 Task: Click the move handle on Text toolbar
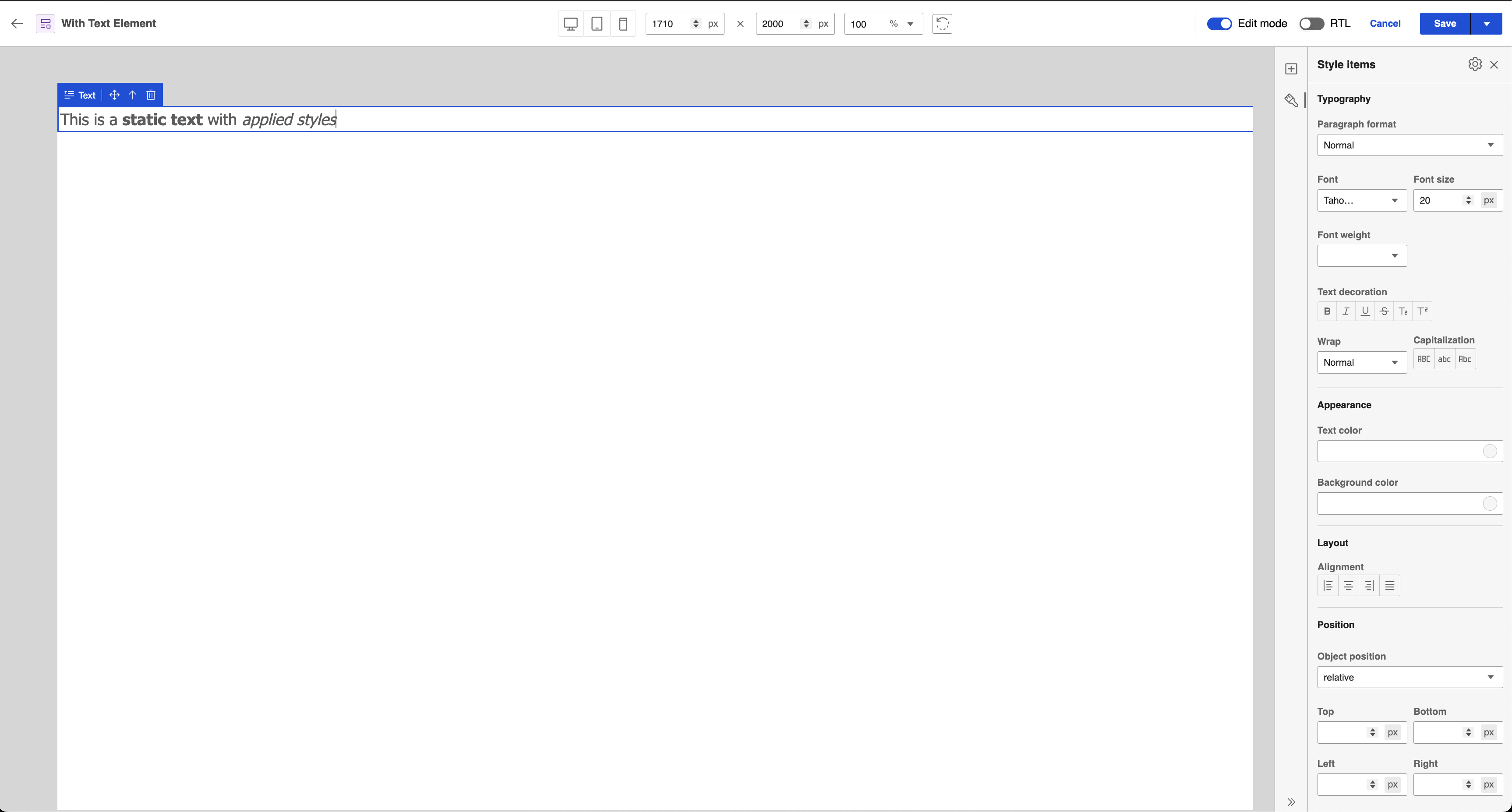(114, 95)
